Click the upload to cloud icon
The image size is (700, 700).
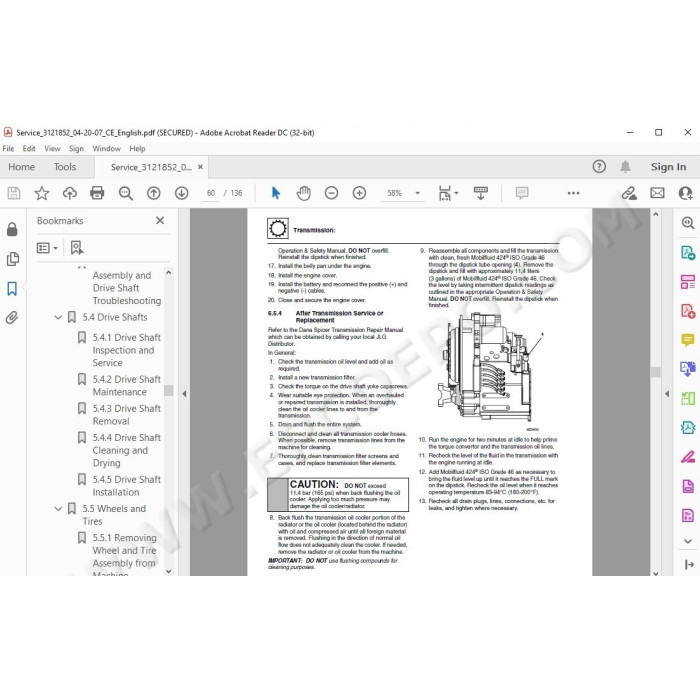(70, 193)
